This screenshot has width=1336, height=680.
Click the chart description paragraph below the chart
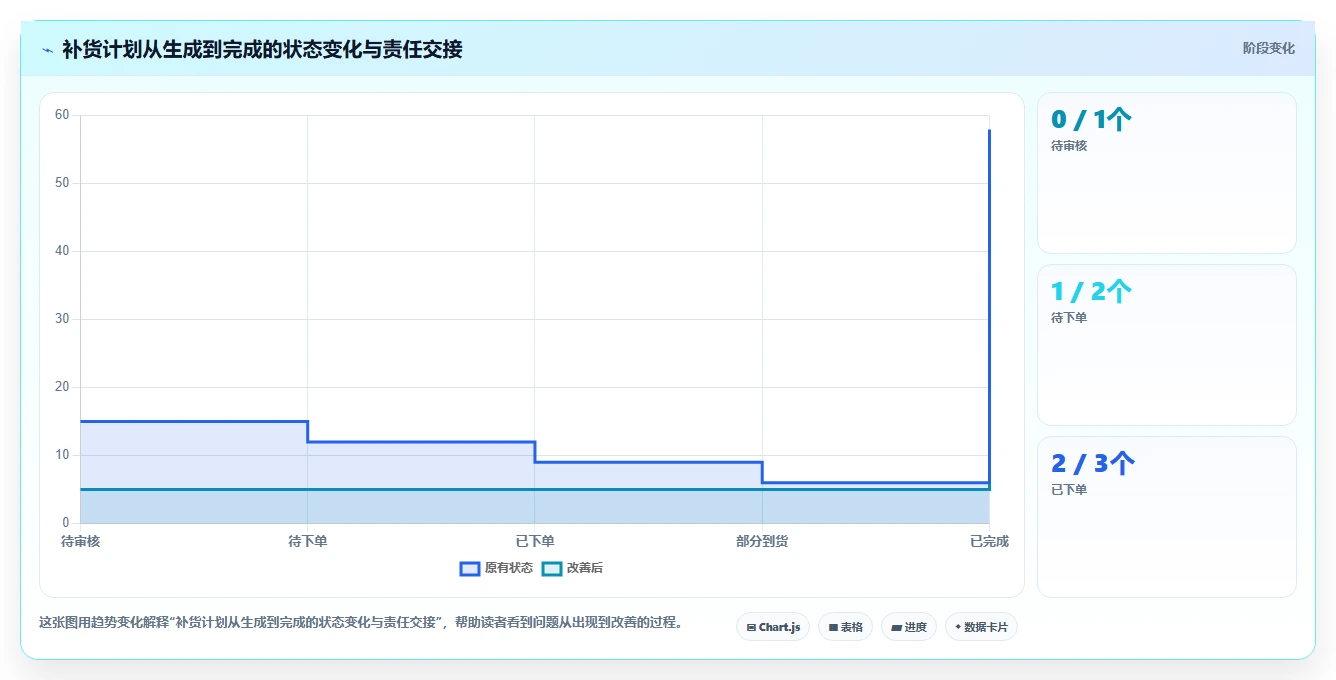(364, 622)
